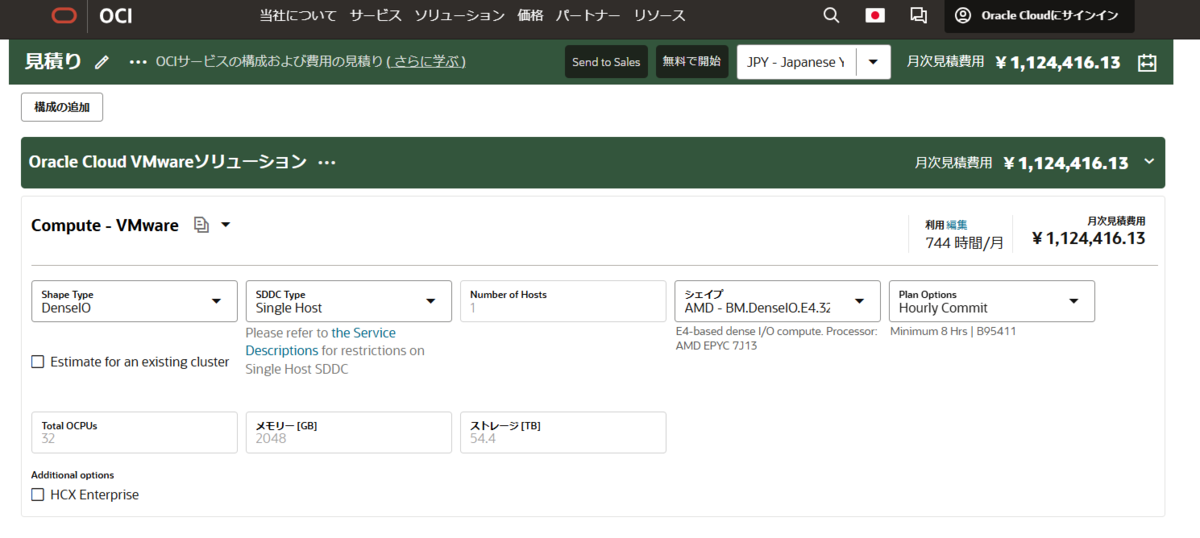1200x538 pixels.
Task: Click the calendar icon beside total cost
Action: [x=1147, y=62]
